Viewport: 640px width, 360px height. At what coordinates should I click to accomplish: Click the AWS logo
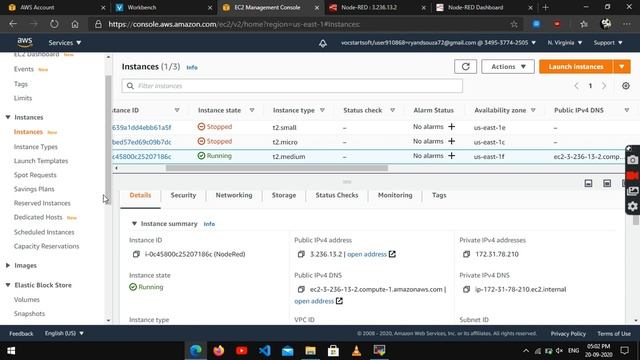pyautogui.click(x=25, y=42)
